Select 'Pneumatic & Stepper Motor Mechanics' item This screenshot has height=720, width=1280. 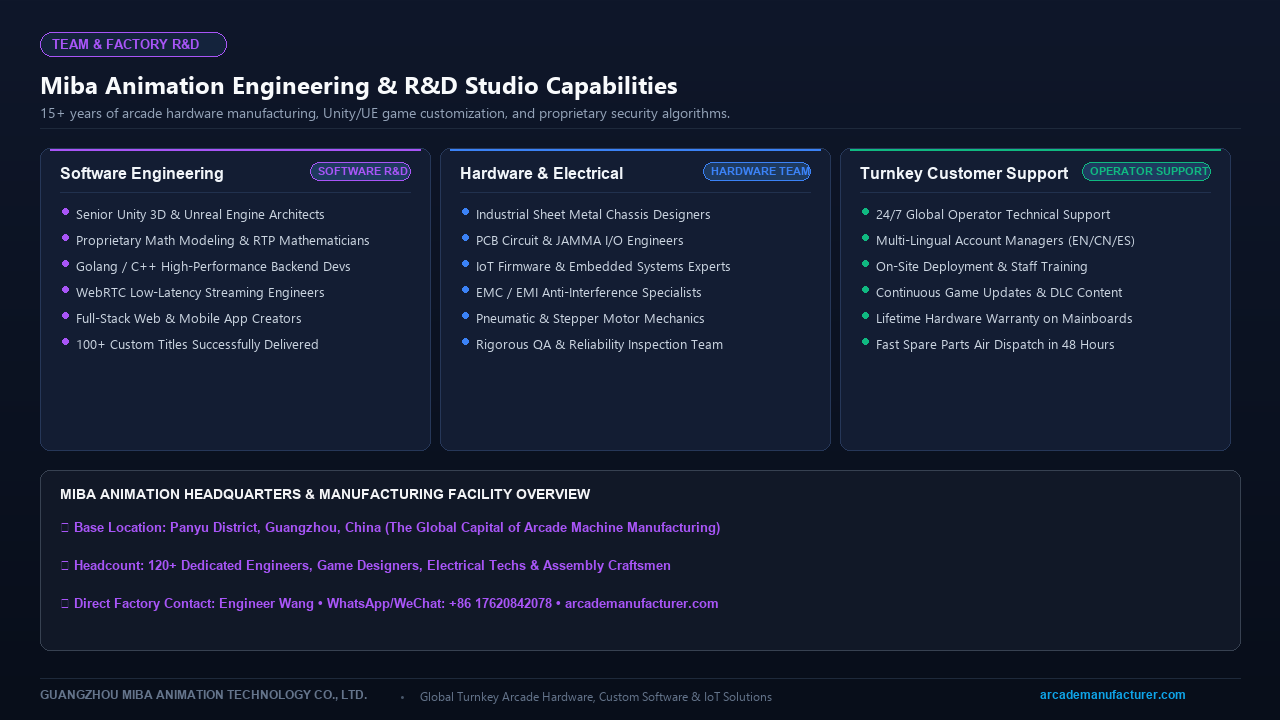[x=590, y=319]
